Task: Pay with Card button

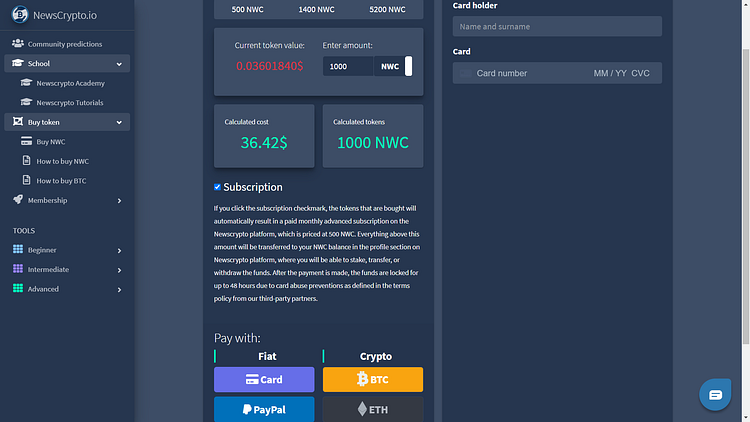Action: click(x=264, y=379)
